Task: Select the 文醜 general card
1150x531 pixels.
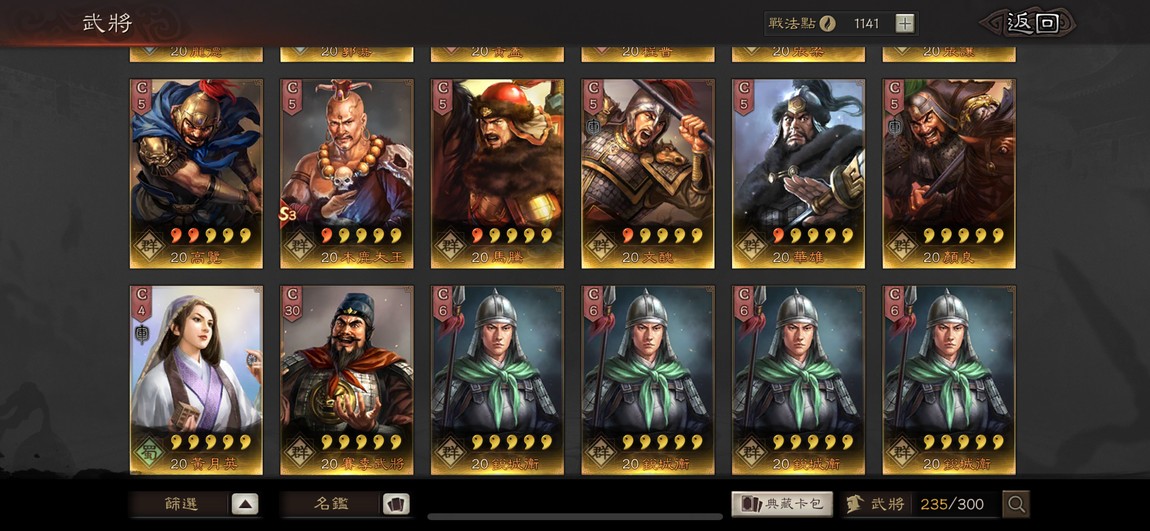Action: pos(648,173)
